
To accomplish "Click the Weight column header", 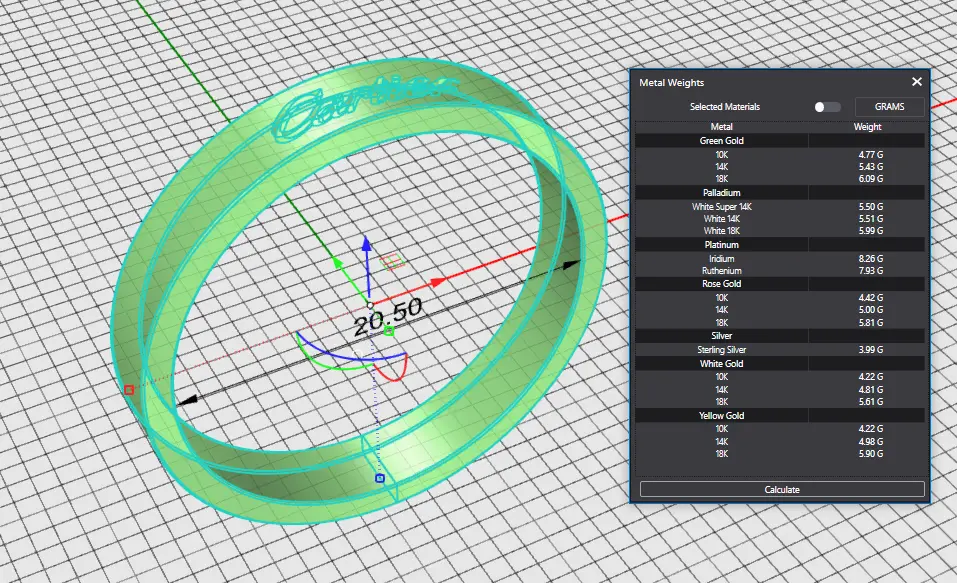I will pos(867,127).
